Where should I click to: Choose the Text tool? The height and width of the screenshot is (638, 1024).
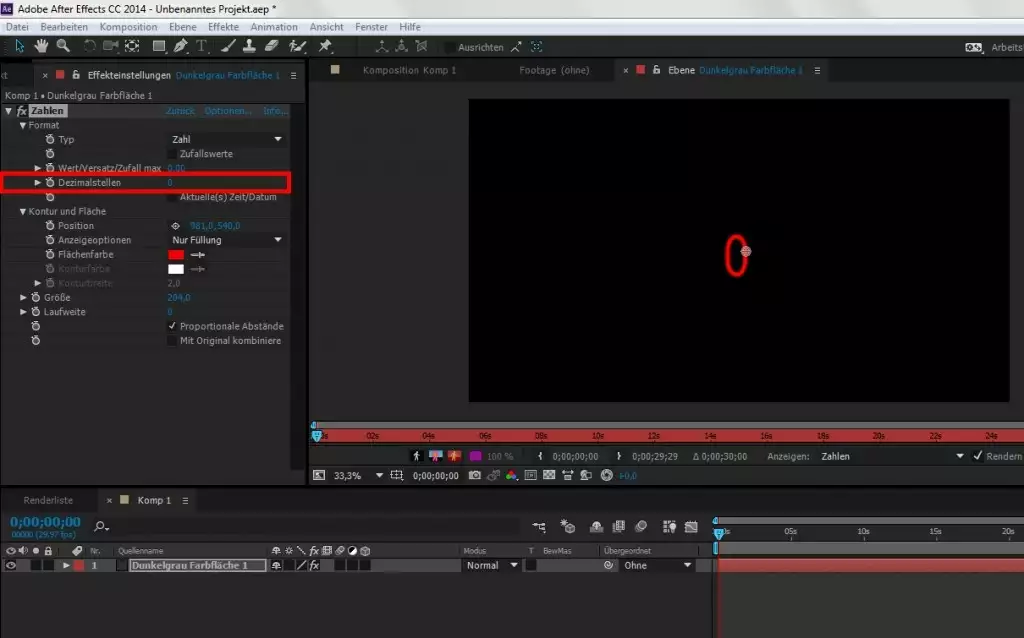point(203,47)
